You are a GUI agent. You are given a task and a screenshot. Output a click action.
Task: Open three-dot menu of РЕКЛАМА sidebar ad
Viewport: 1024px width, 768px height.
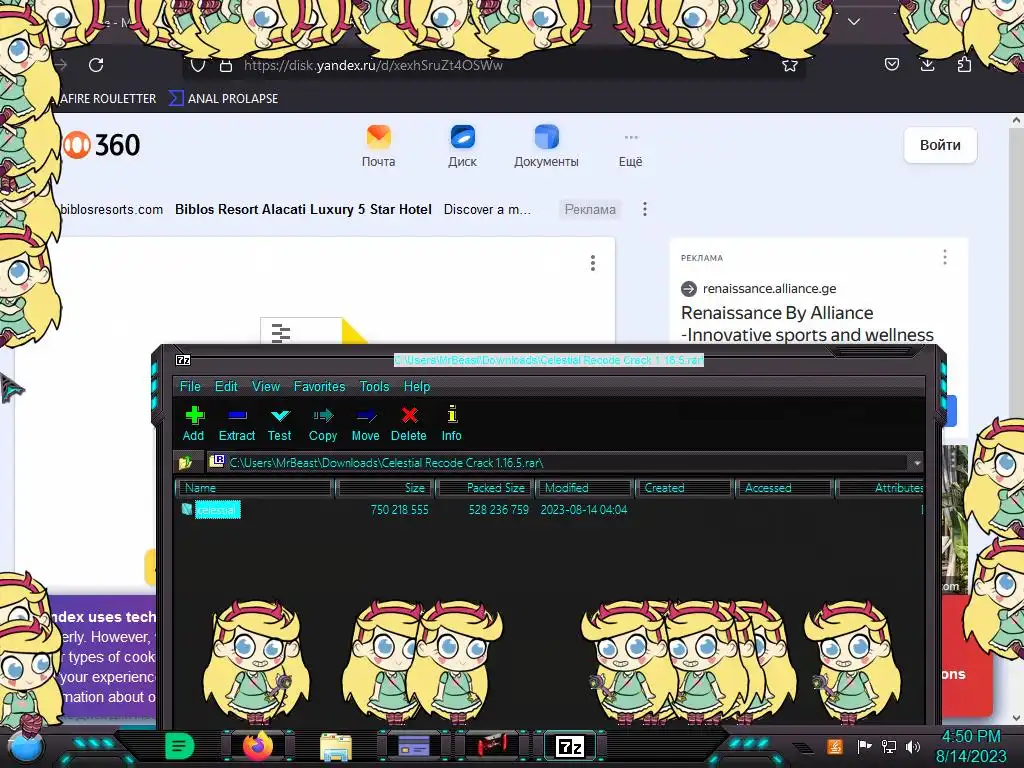pos(944,257)
